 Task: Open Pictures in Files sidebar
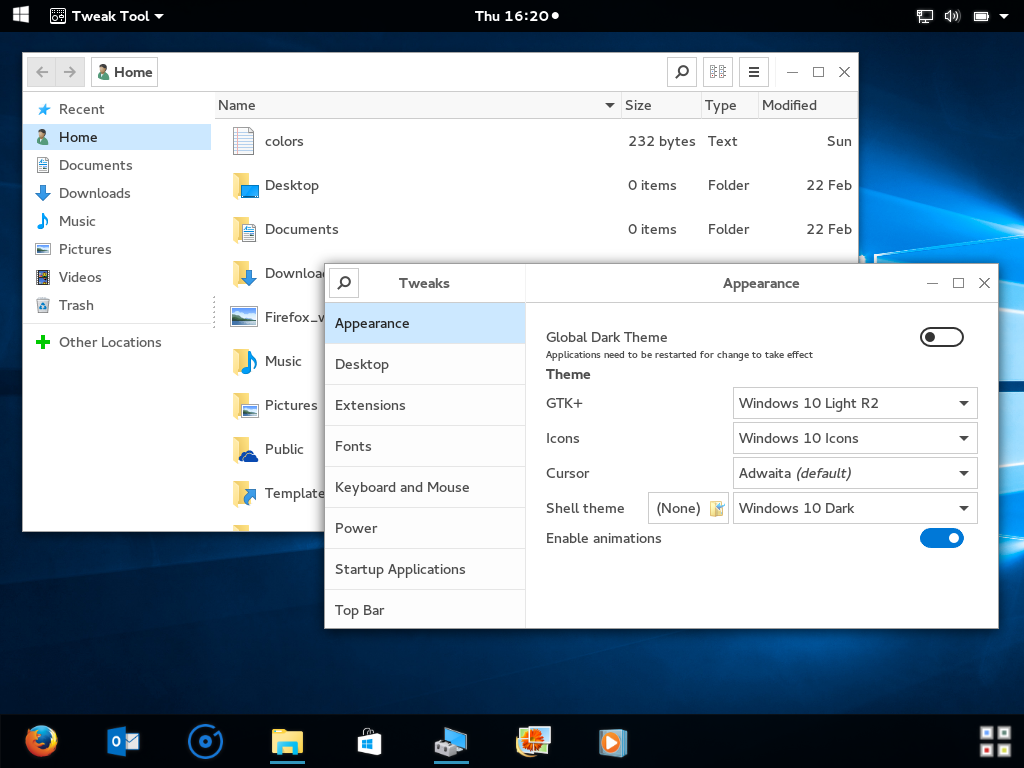tap(118, 249)
